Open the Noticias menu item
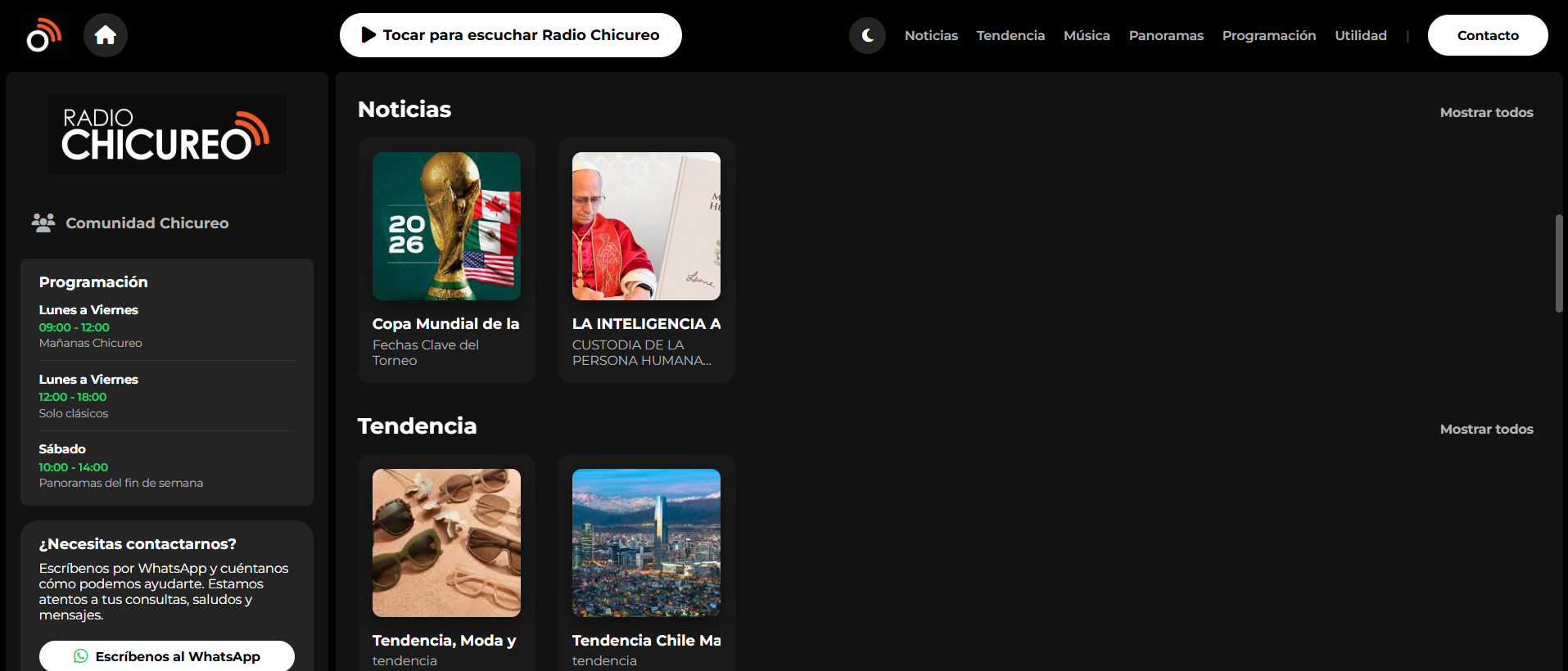 pos(931,35)
